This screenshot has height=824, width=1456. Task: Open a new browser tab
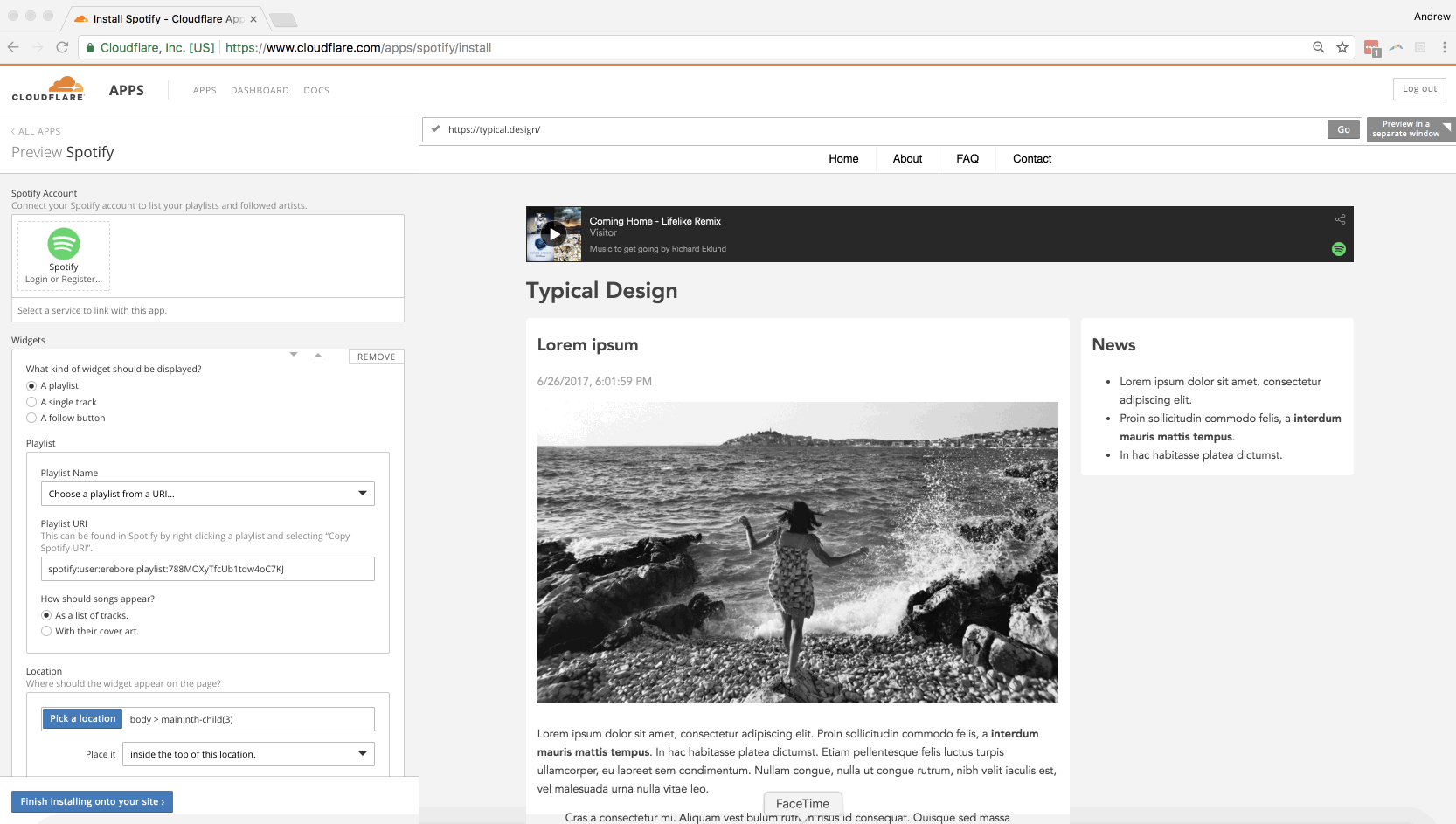tap(282, 19)
